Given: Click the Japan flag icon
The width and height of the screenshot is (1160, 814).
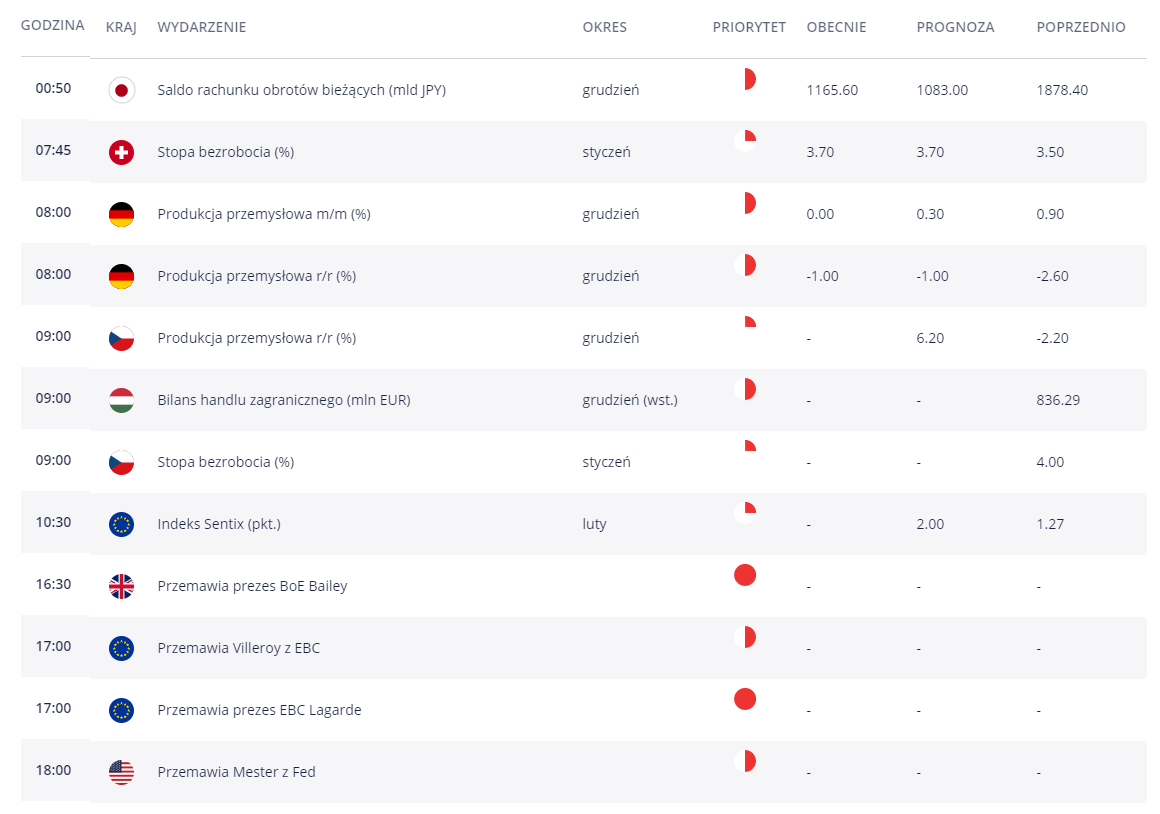Looking at the screenshot, I should pos(121,90).
